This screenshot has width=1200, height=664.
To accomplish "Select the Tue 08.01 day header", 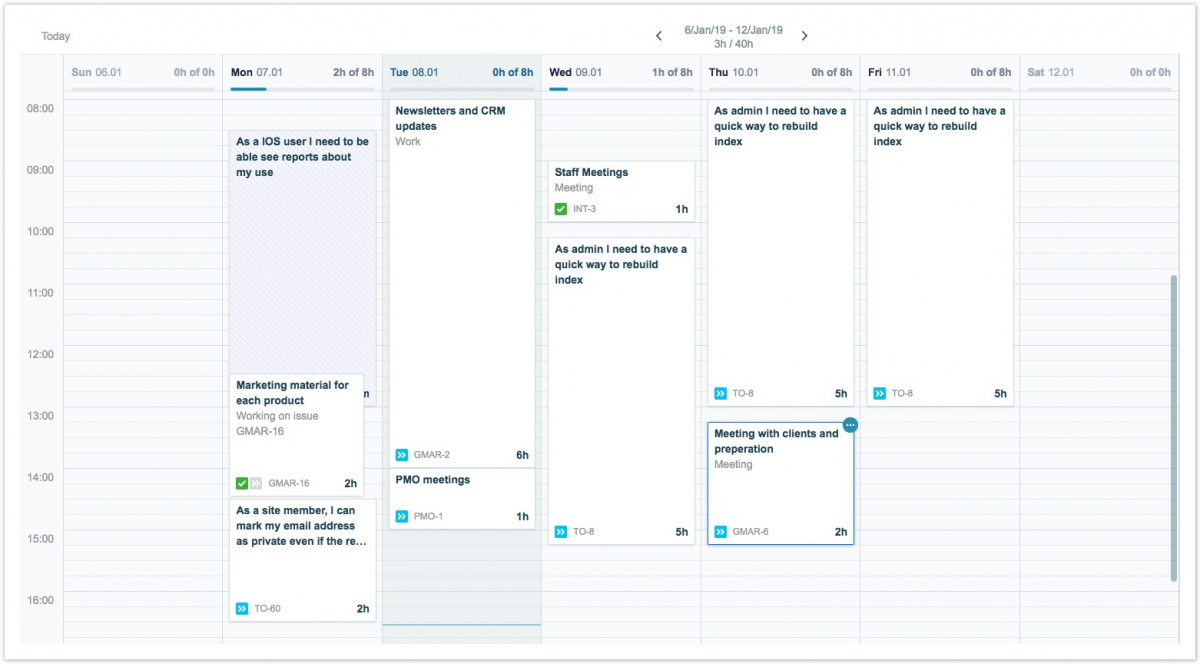I will 414,72.
